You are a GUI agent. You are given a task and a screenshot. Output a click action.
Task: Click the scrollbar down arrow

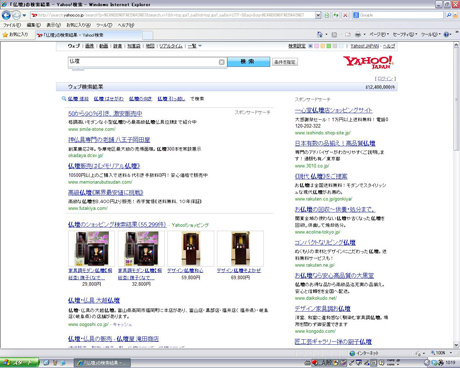click(456, 345)
